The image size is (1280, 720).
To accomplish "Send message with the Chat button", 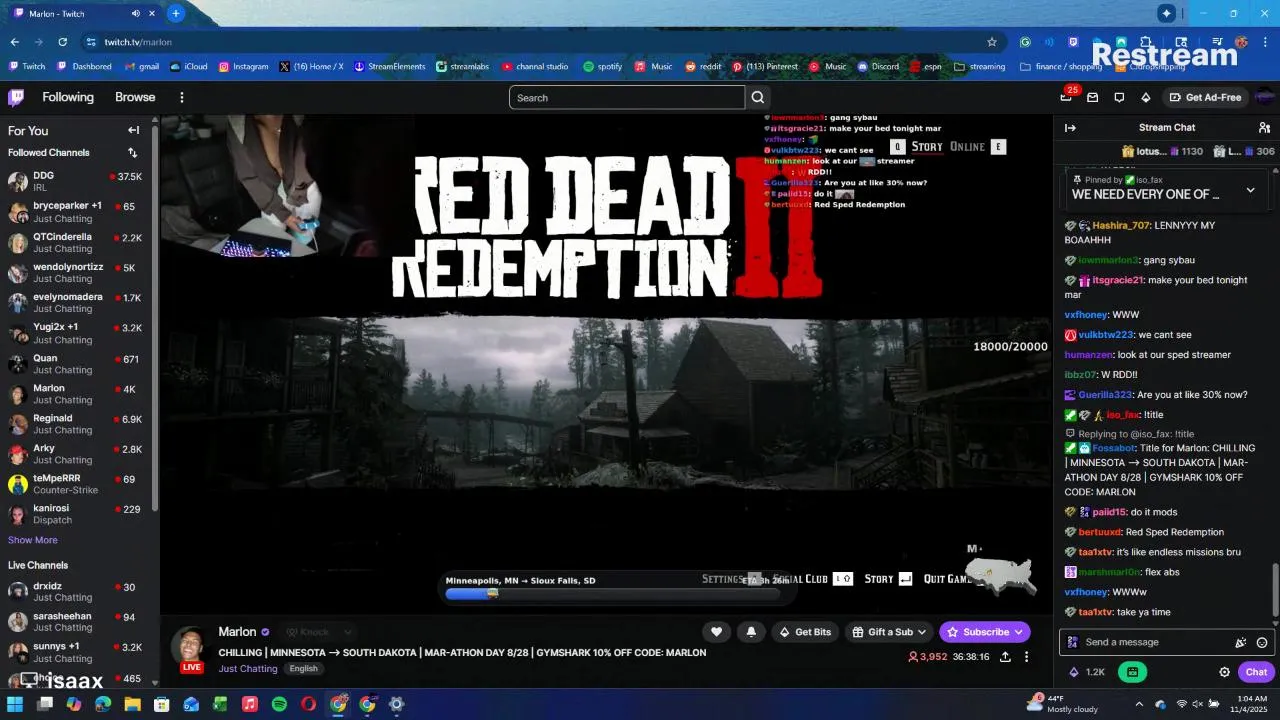I will (x=1256, y=672).
